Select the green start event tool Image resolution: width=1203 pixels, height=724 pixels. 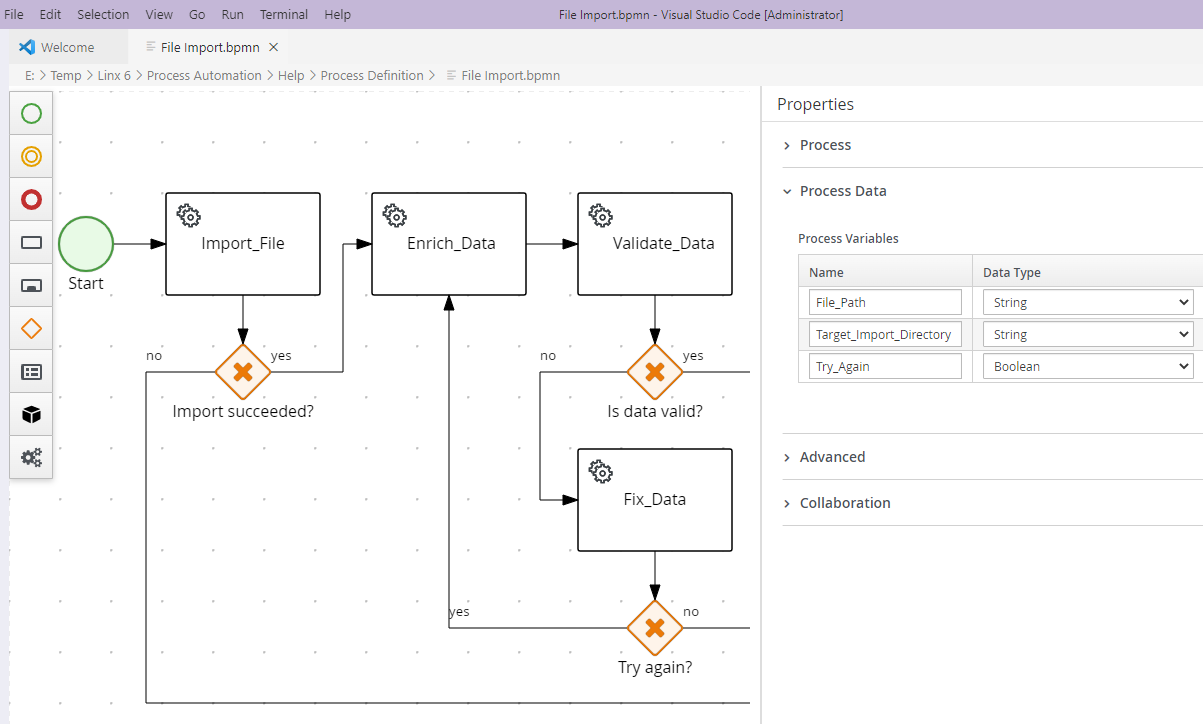click(31, 114)
